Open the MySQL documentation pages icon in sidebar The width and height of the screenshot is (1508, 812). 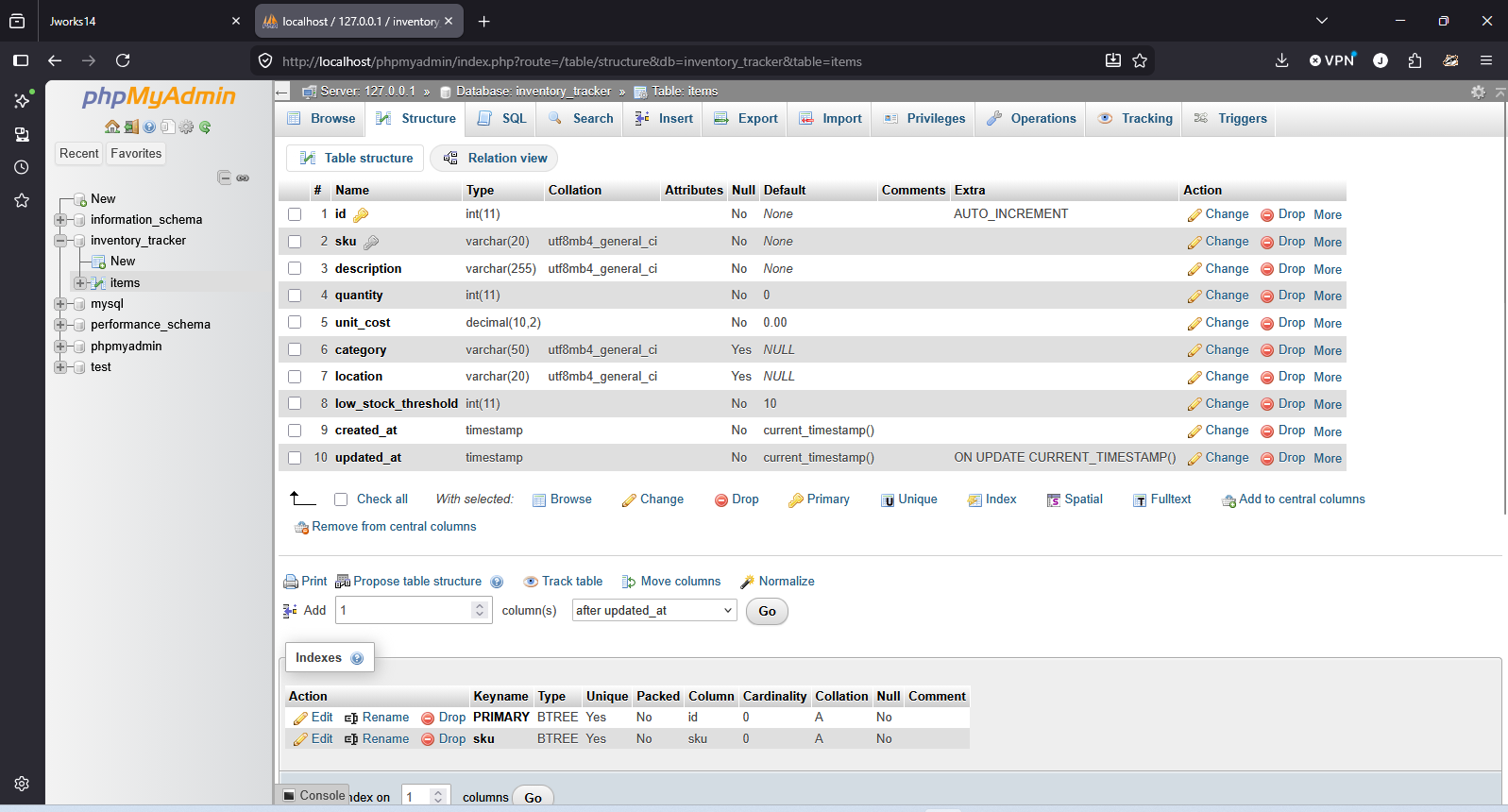[167, 127]
